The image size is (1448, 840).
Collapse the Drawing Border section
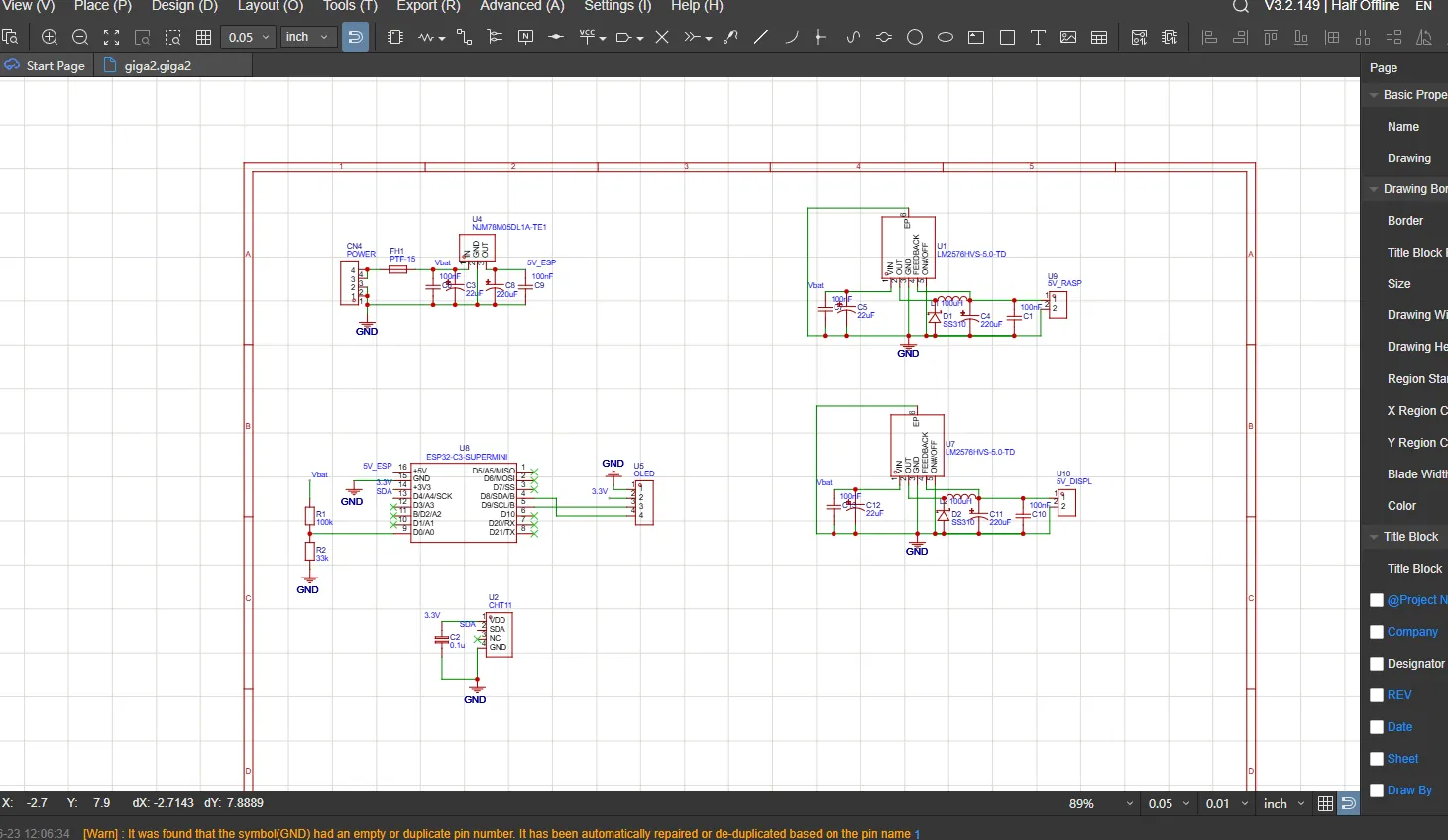pos(1374,189)
